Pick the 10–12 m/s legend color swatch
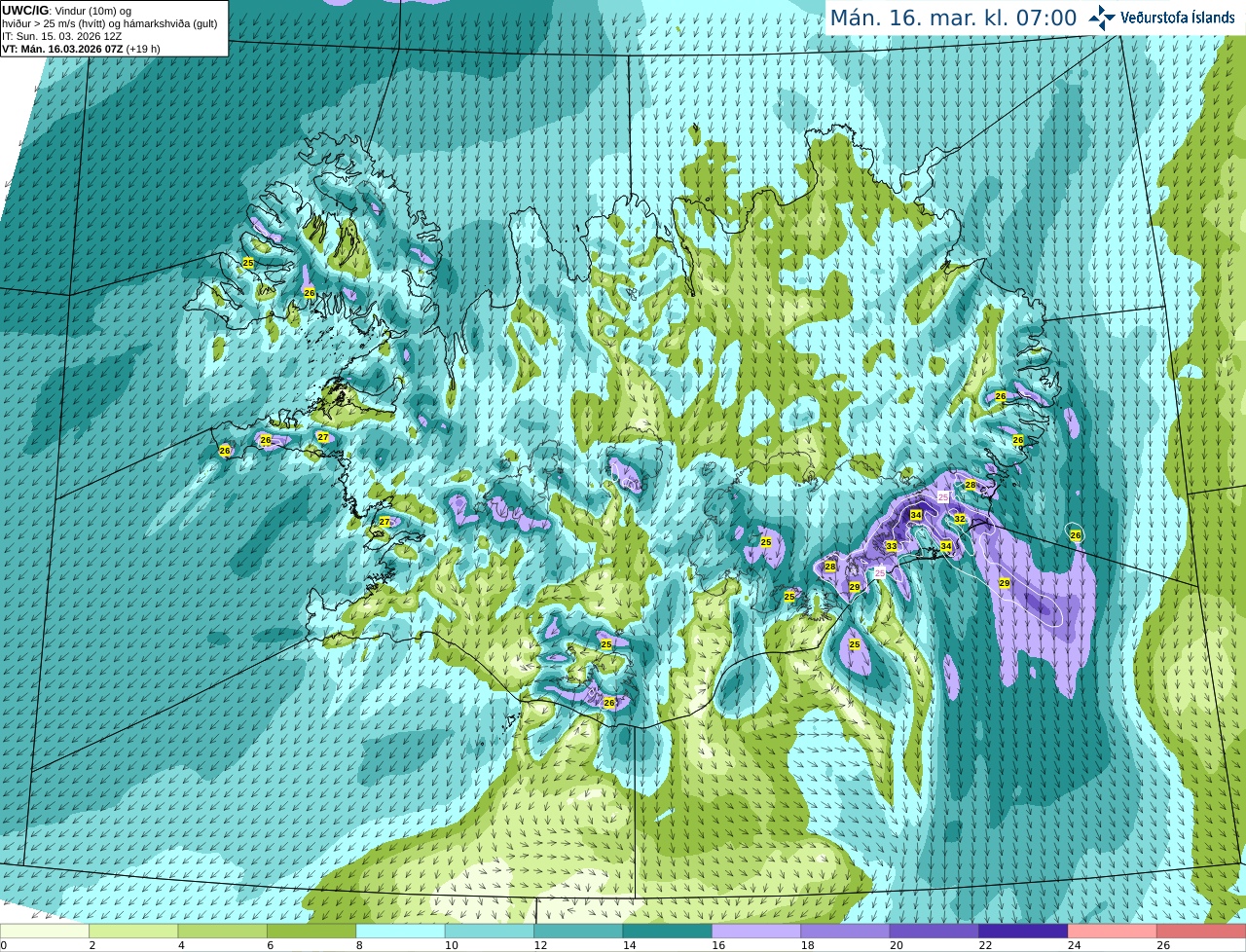The height and width of the screenshot is (952, 1246). (490, 932)
